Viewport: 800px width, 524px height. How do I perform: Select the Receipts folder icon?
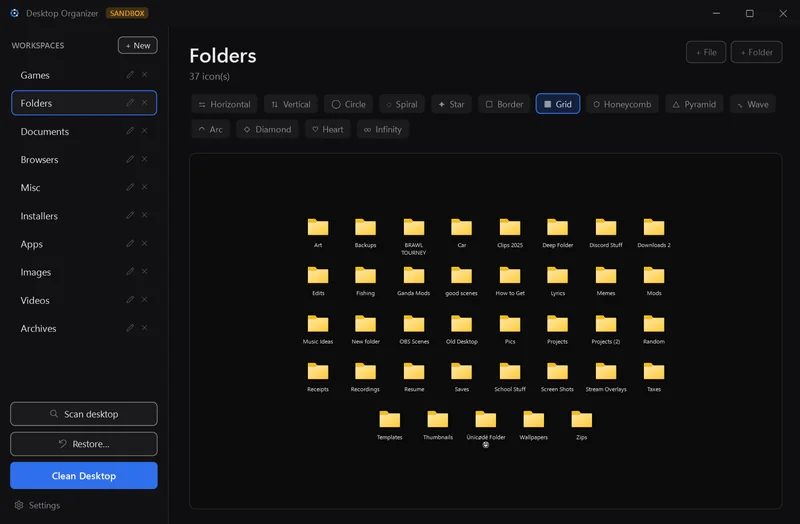point(318,371)
